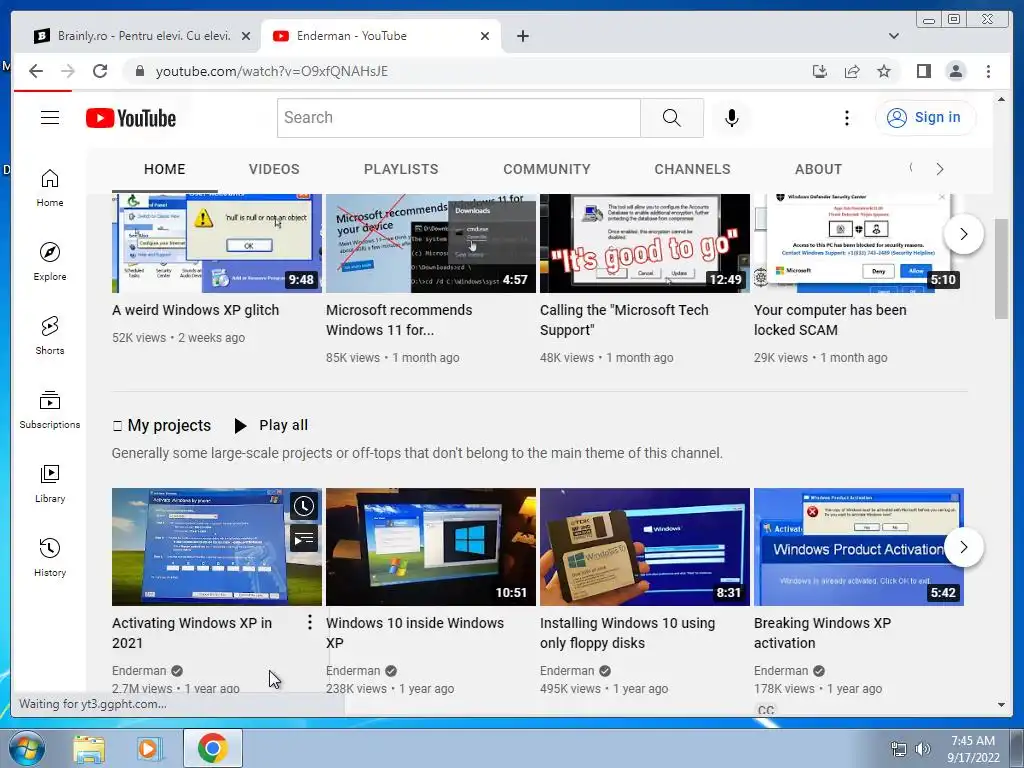Screen dimensions: 1024x768
Task: Open Home in the left sidebar
Action: 50,188
